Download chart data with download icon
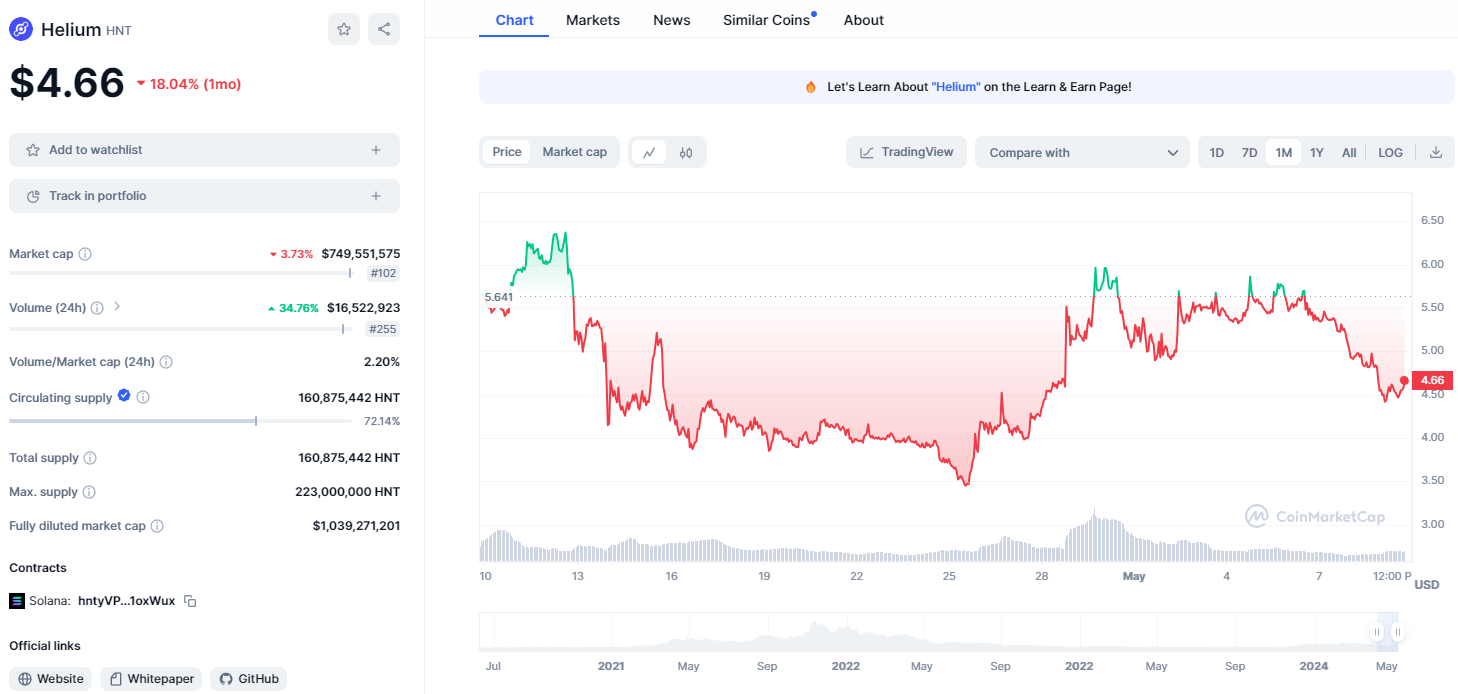Viewport: 1458px width, 694px height. (x=1436, y=152)
